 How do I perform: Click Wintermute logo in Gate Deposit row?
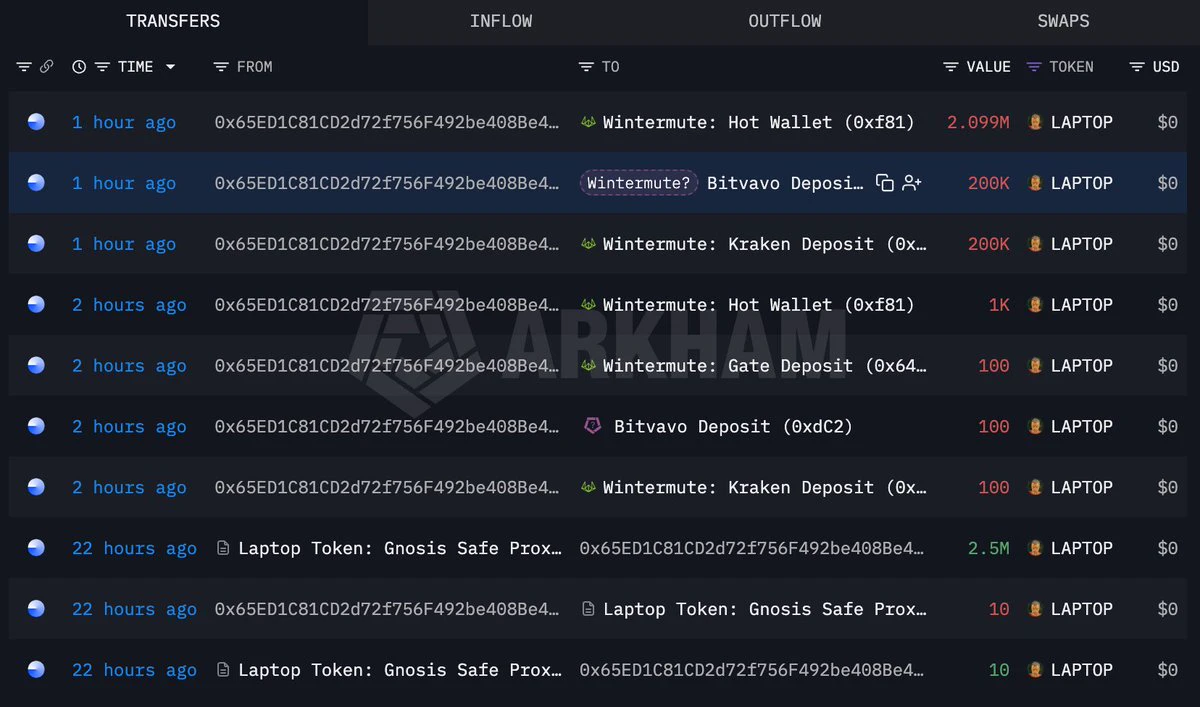coord(589,366)
